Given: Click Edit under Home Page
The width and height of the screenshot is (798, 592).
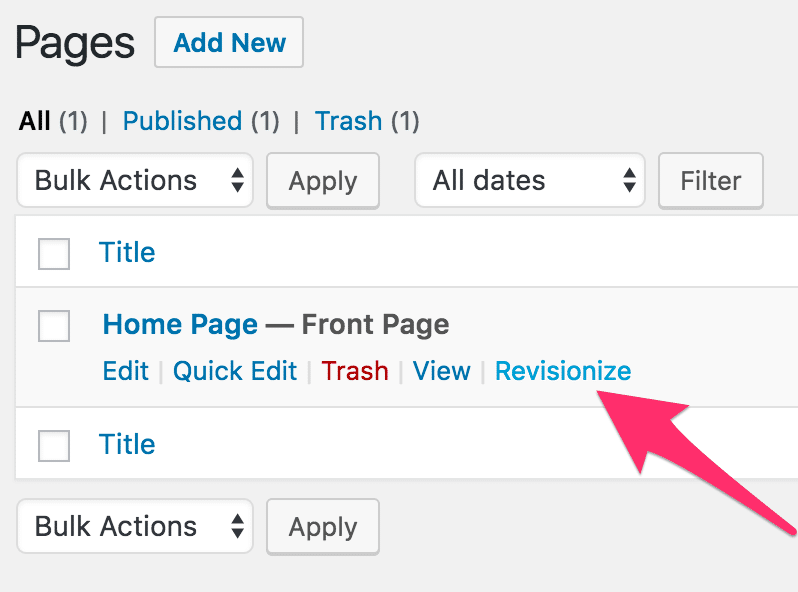Looking at the screenshot, I should click(125, 371).
